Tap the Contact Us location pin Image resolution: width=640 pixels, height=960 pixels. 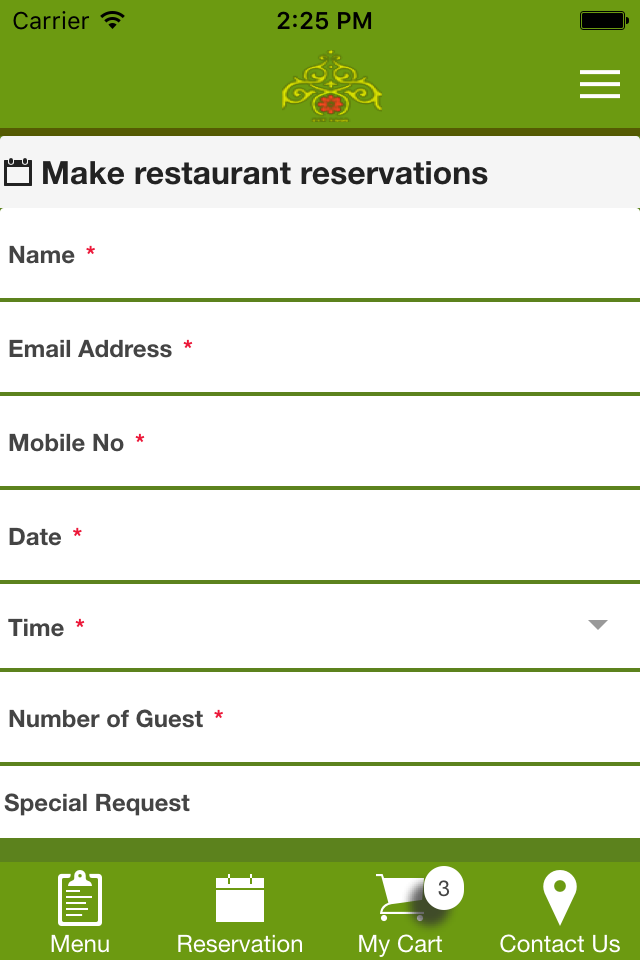coord(560,897)
